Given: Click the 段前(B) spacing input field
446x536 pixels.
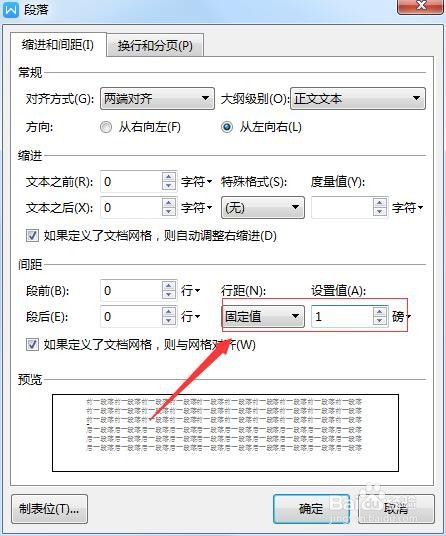Looking at the screenshot, I should click(131, 291).
